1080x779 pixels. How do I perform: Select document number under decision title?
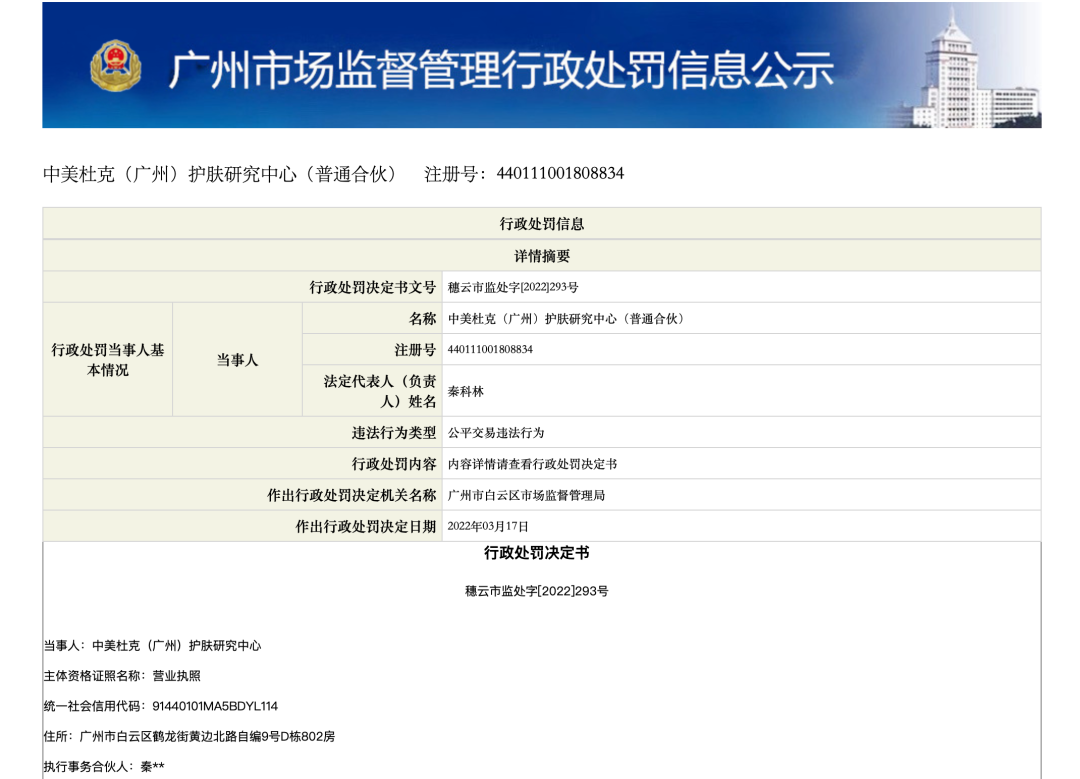click(537, 591)
